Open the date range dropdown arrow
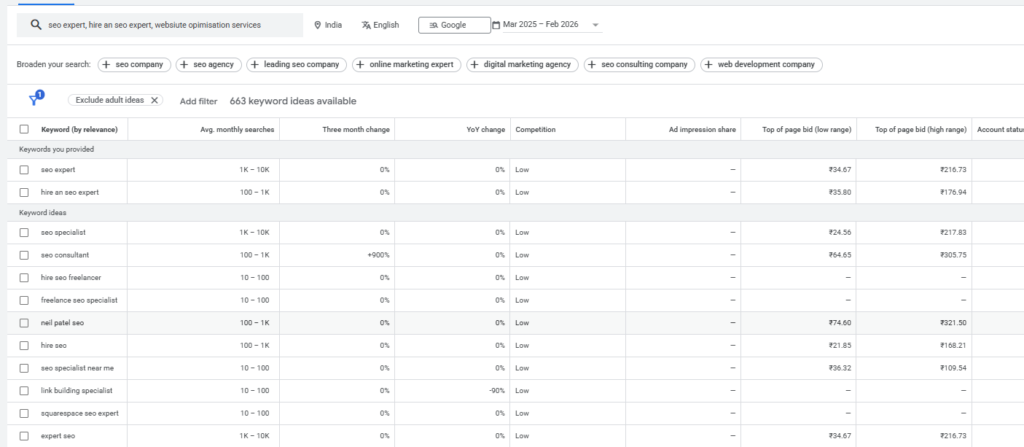This screenshot has width=1024, height=447. click(x=595, y=25)
